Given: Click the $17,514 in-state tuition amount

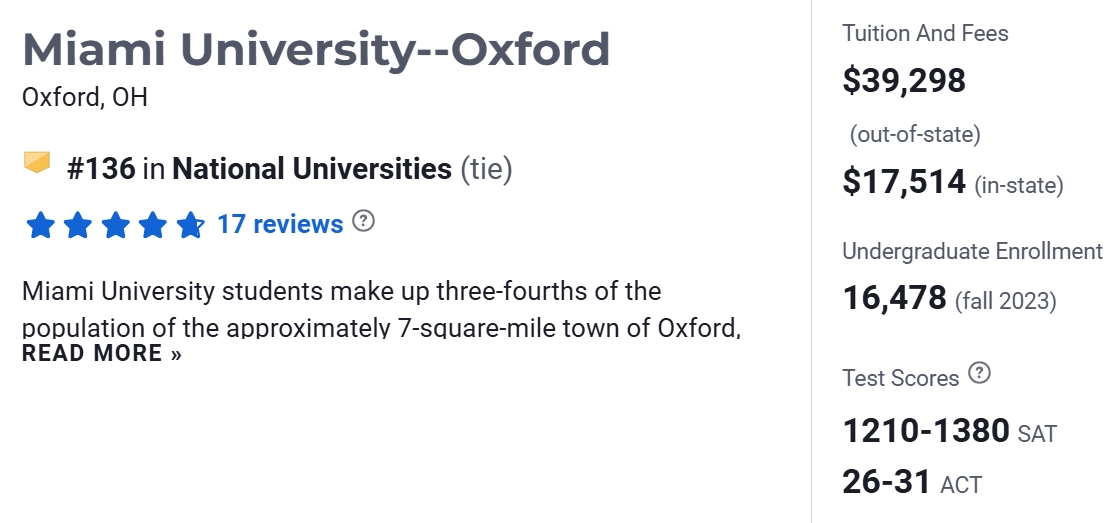Looking at the screenshot, I should coord(904,182).
